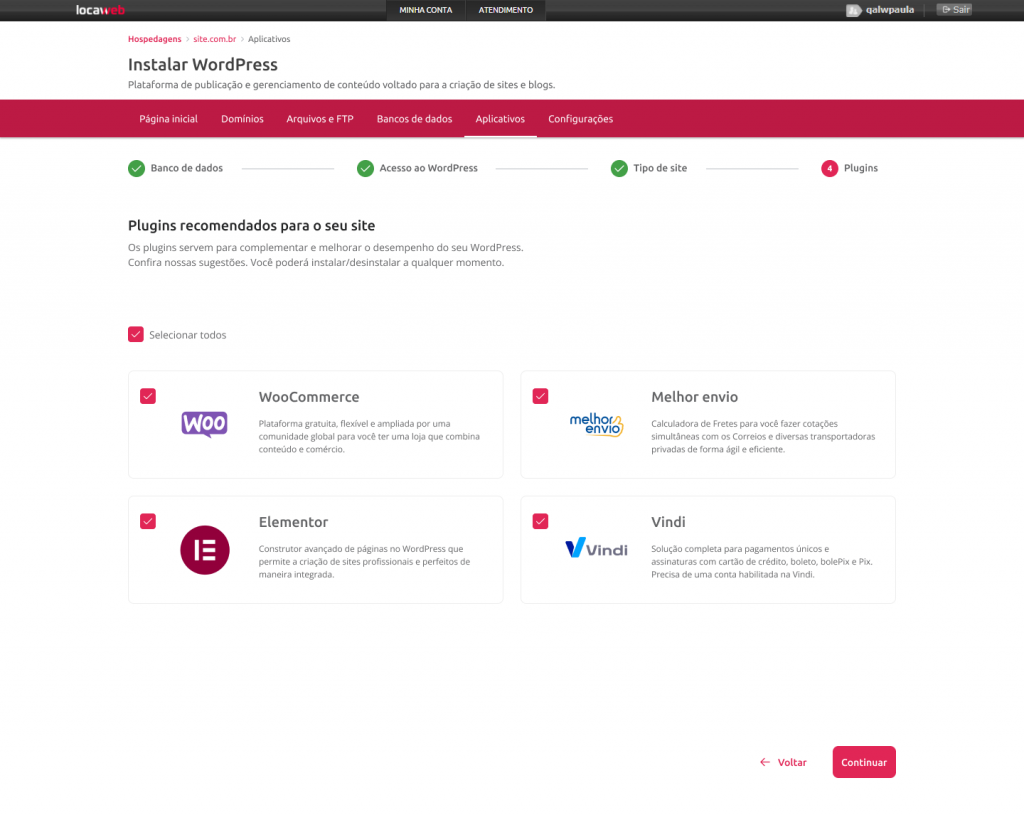
Task: Click the Vindi logo
Action: coord(596,547)
